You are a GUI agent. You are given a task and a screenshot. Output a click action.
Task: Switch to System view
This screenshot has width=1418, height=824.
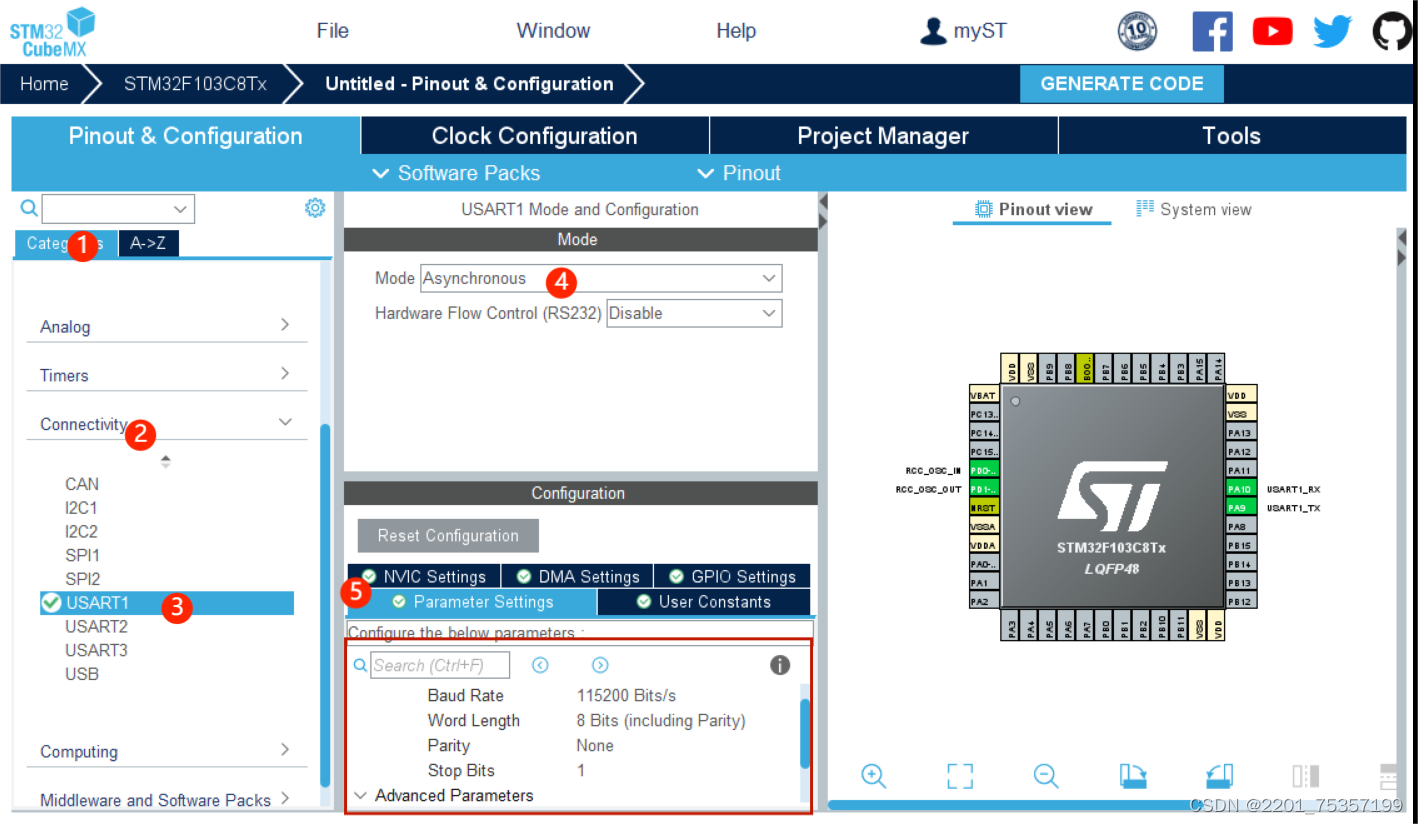pos(1194,209)
